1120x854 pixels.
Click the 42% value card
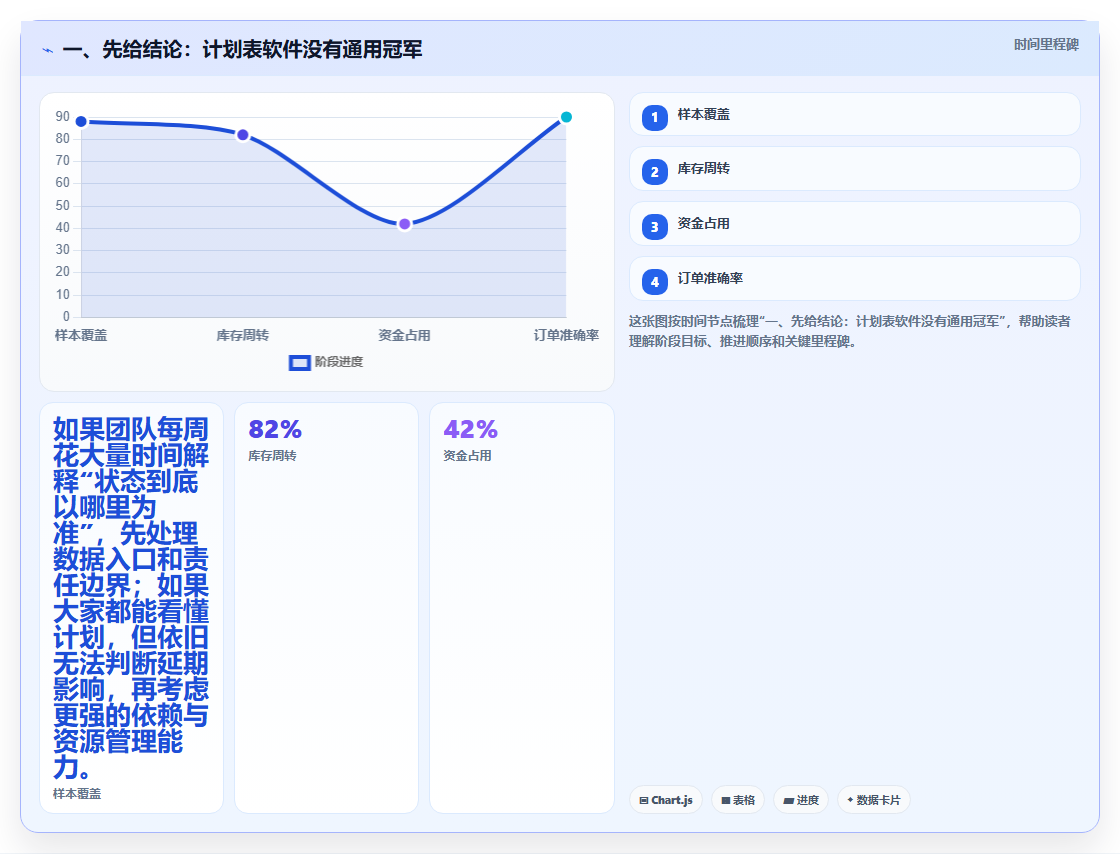tap(521, 608)
